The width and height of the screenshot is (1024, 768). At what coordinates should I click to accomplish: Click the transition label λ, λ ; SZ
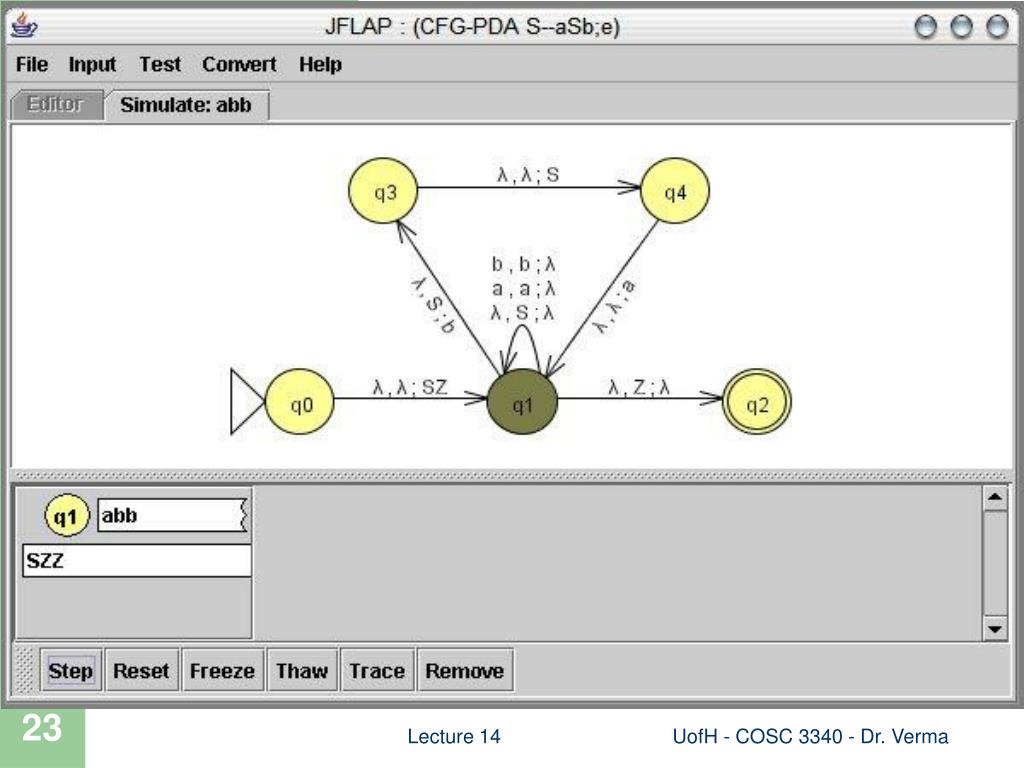click(x=410, y=387)
